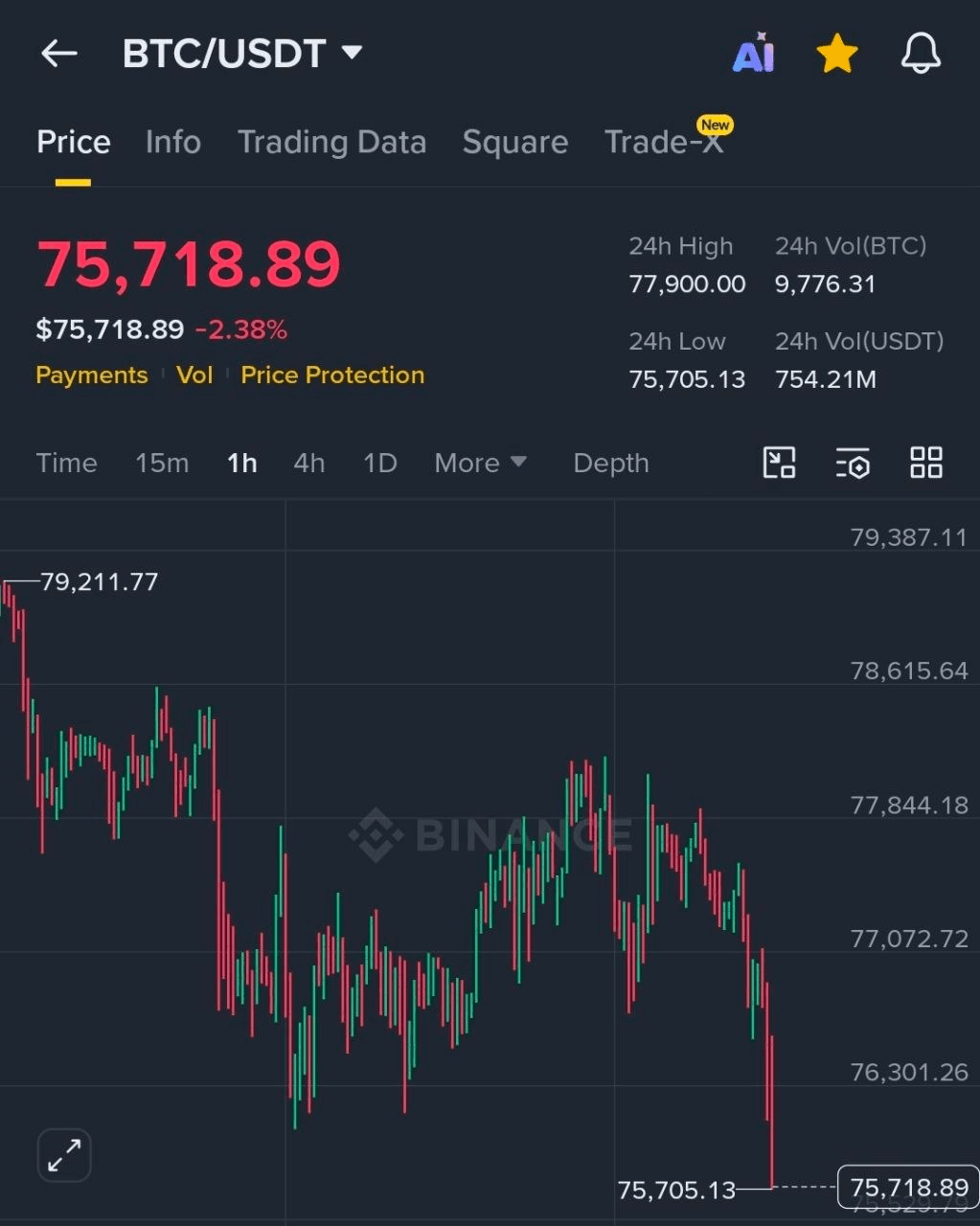This screenshot has height=1226, width=980.
Task: Go back using the arrow icon
Action: click(58, 54)
